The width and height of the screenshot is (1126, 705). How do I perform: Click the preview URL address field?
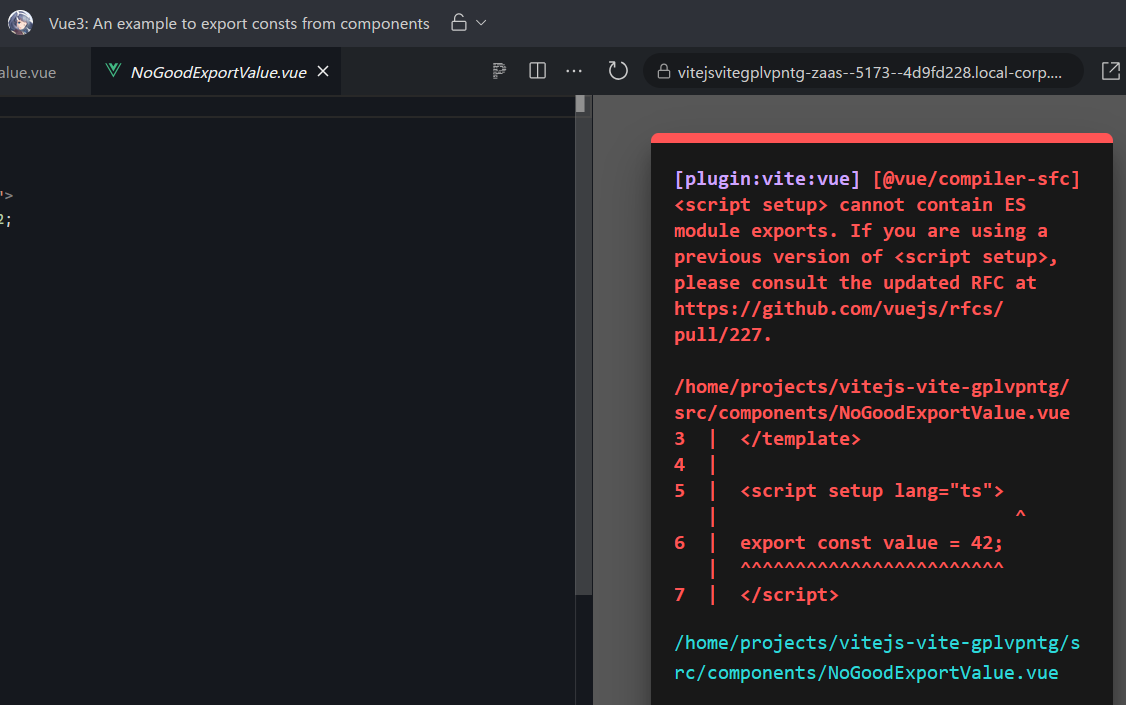point(863,72)
